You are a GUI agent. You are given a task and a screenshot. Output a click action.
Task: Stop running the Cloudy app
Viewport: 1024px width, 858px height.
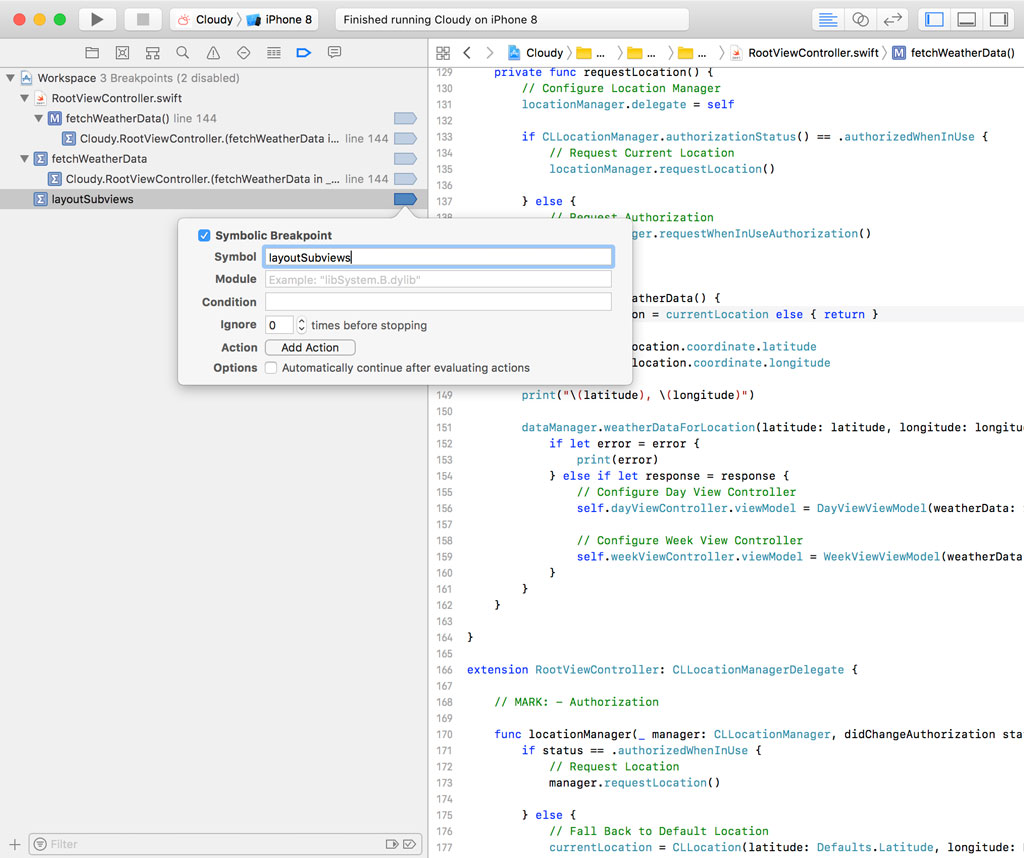point(140,18)
